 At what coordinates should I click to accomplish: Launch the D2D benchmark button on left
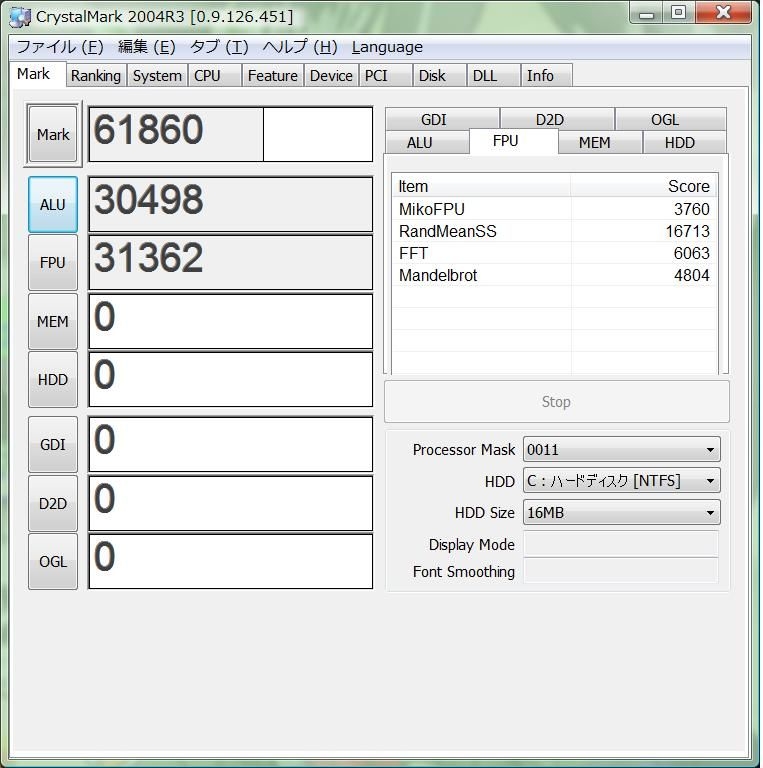(53, 504)
